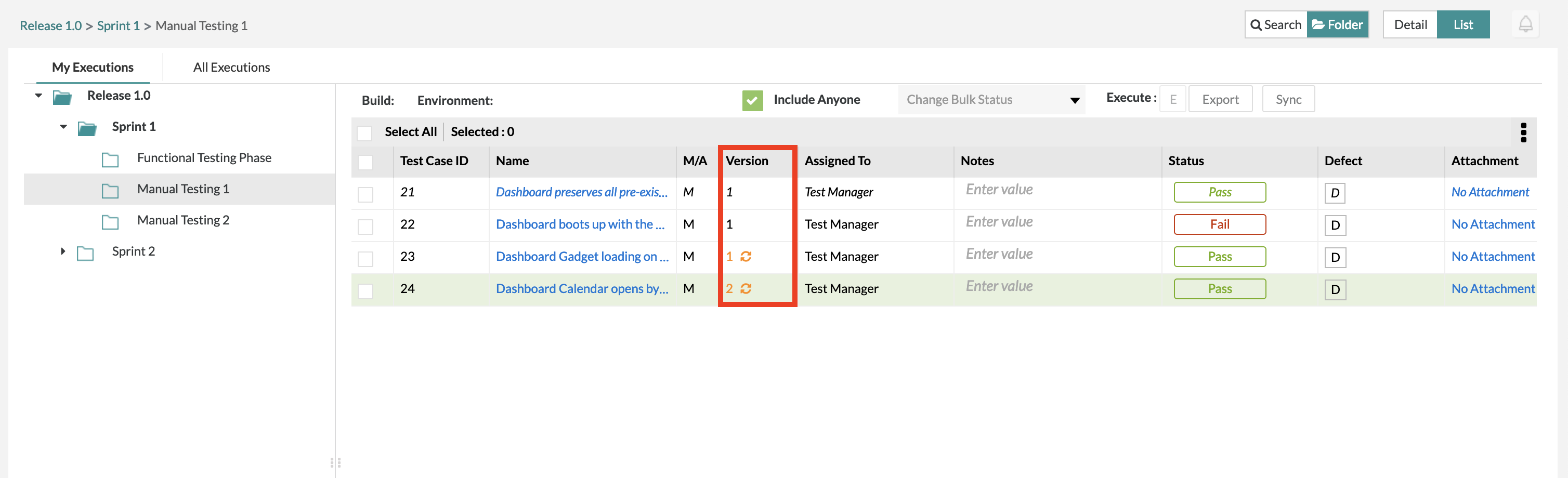Click the version sync icon for test case 24

[x=746, y=289]
